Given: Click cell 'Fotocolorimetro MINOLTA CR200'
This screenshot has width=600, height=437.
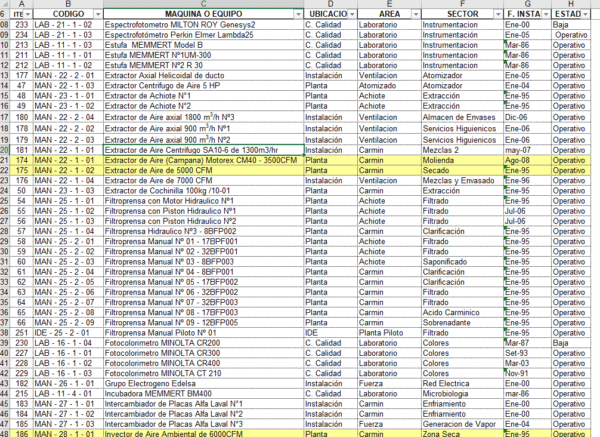Looking at the screenshot, I should pyautogui.click(x=204, y=343).
